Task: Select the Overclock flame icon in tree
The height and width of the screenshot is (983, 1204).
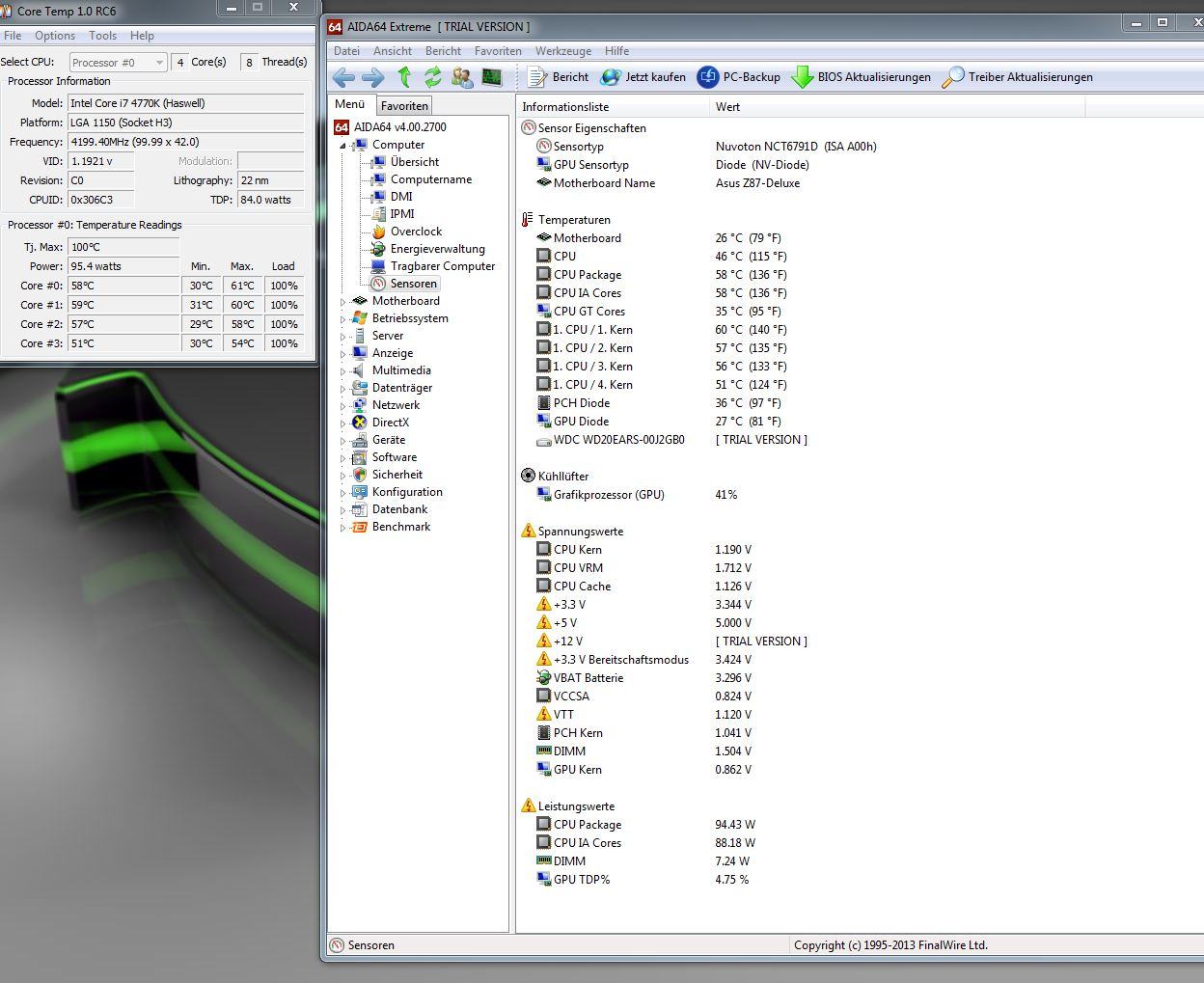Action: pos(379,232)
